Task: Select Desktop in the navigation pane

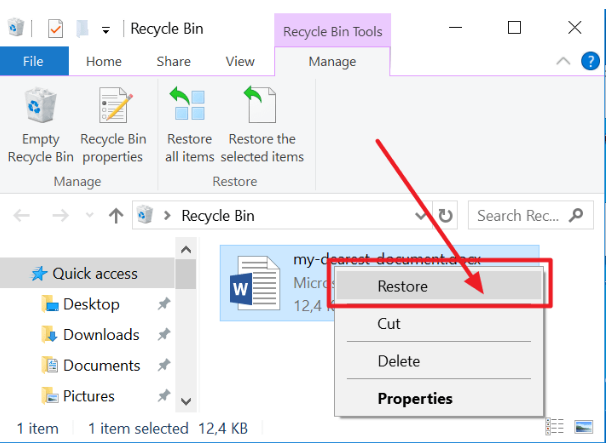Action: point(91,304)
